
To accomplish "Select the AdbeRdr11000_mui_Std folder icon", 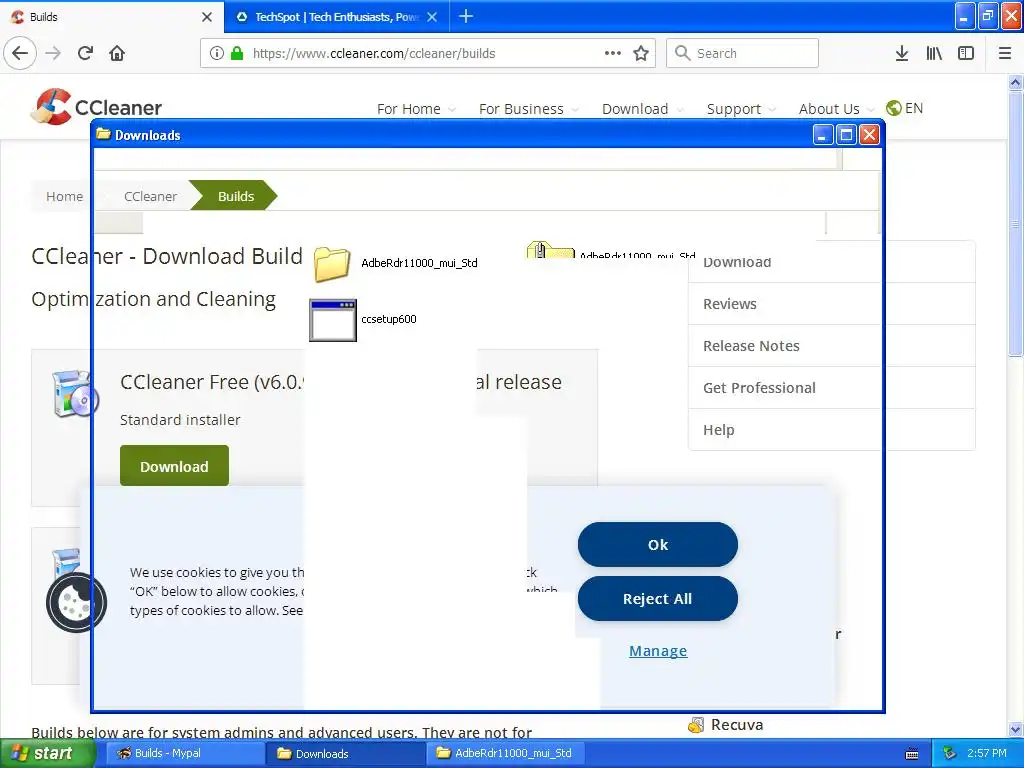I will point(332,264).
